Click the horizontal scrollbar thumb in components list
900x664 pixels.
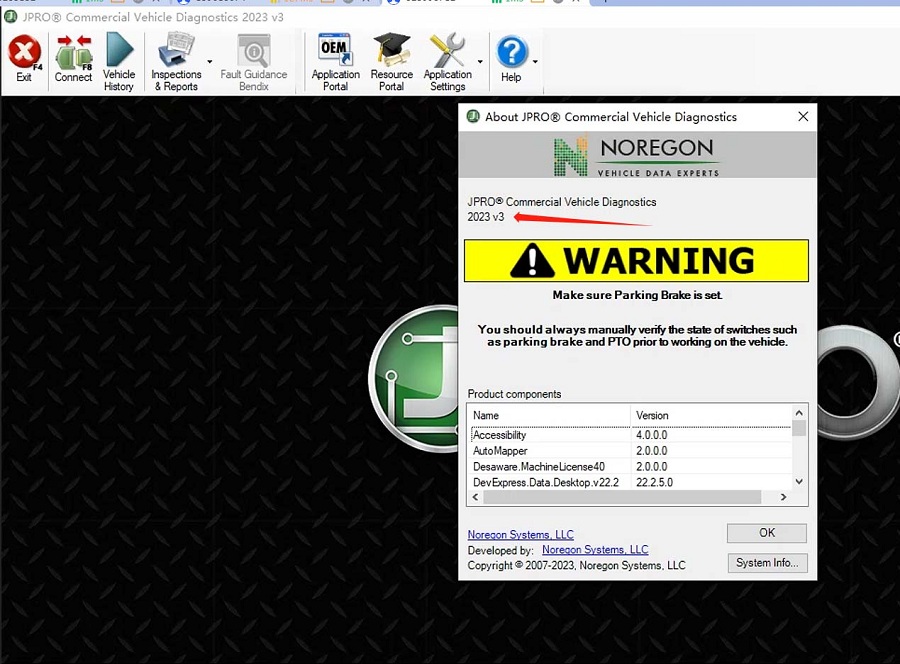(x=622, y=497)
